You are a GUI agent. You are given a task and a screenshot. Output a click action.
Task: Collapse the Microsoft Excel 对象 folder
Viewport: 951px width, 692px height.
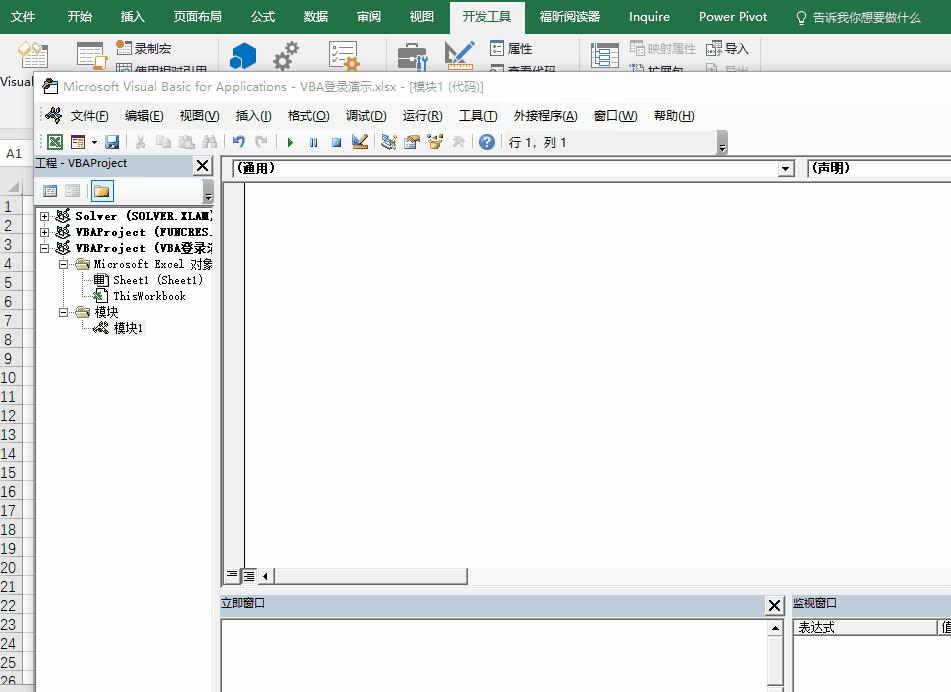click(x=63, y=264)
